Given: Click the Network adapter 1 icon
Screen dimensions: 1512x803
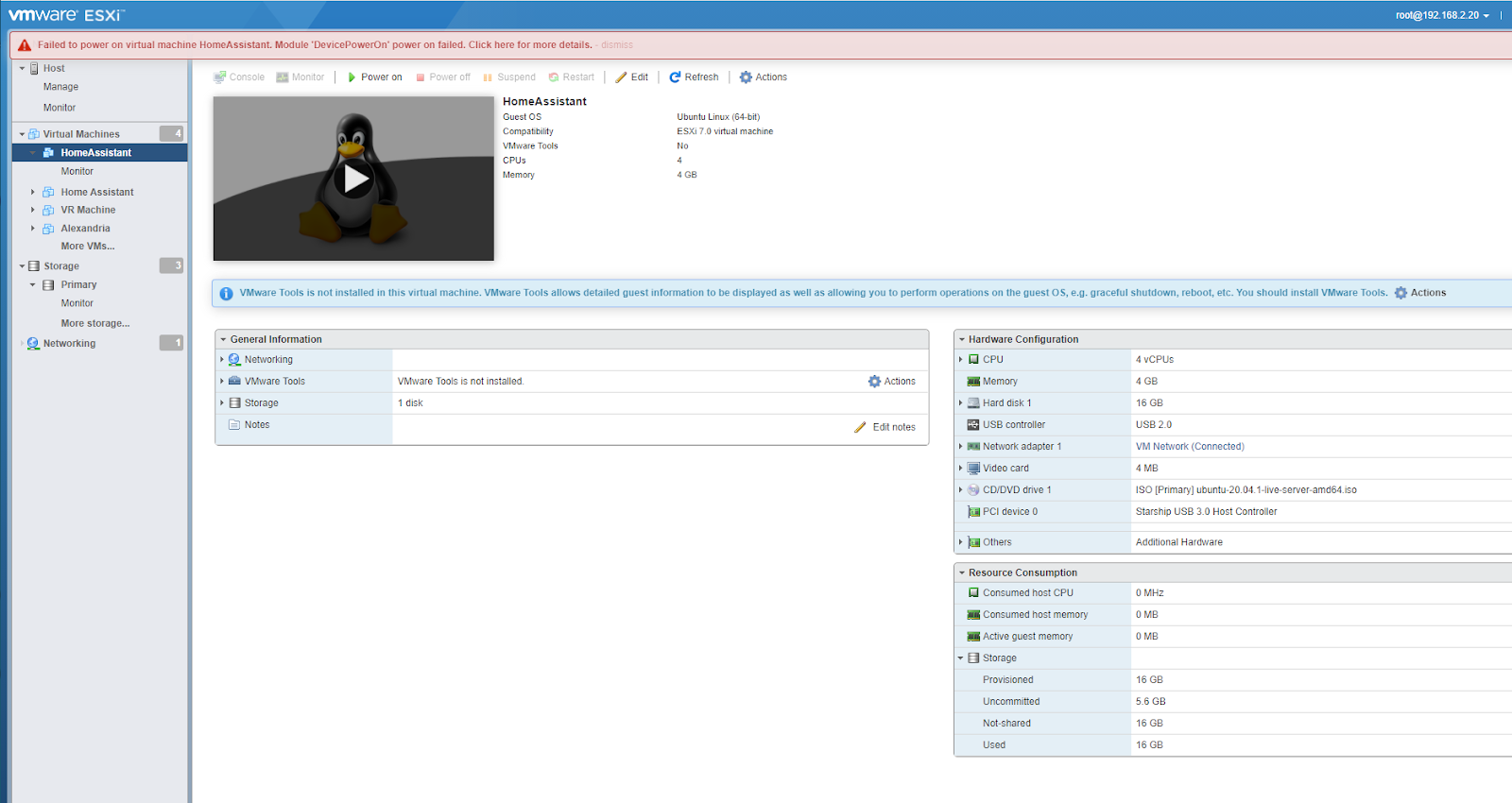Looking at the screenshot, I should pyautogui.click(x=973, y=447).
